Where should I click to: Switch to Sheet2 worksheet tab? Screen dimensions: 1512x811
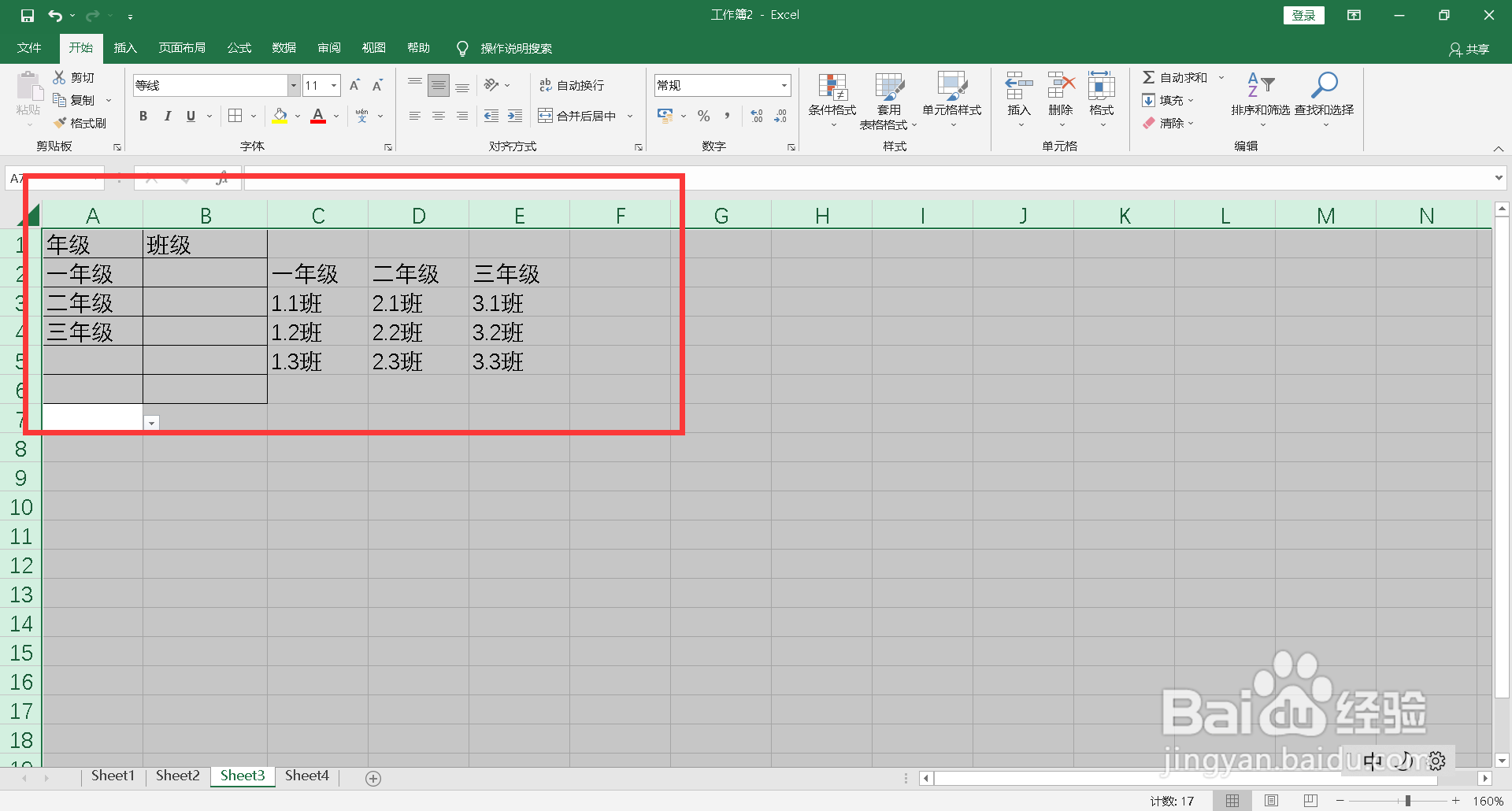(x=176, y=775)
